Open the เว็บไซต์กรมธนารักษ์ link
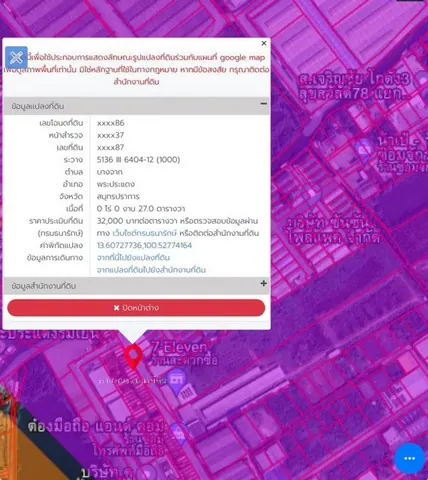 [x=144, y=233]
